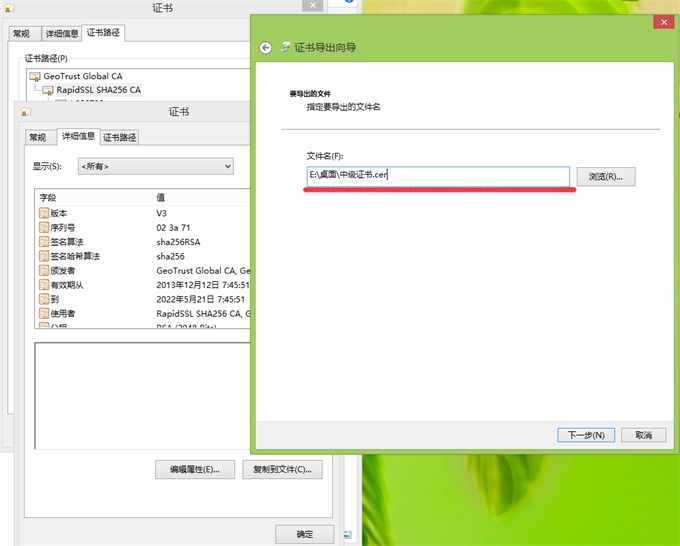Click the 复制到文件(C)... button
The height and width of the screenshot is (546, 680).
tap(282, 469)
